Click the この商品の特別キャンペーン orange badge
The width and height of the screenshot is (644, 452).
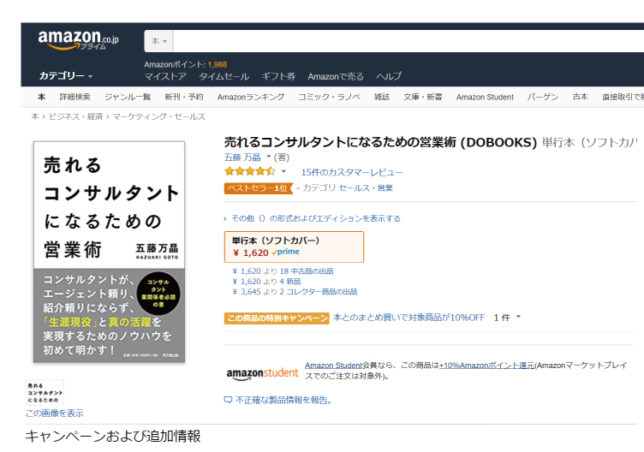point(276,317)
